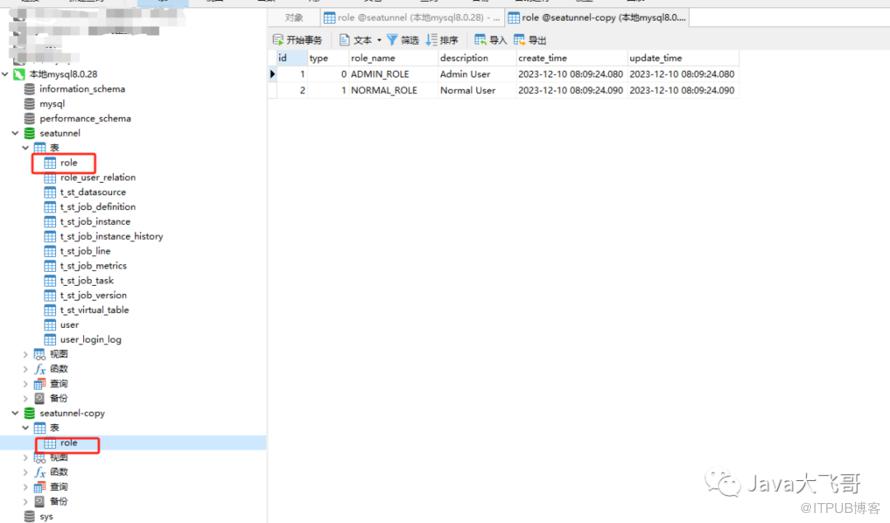The height and width of the screenshot is (523, 890).
Task: Select the t_st_datasource table icon
Action: pos(50,193)
